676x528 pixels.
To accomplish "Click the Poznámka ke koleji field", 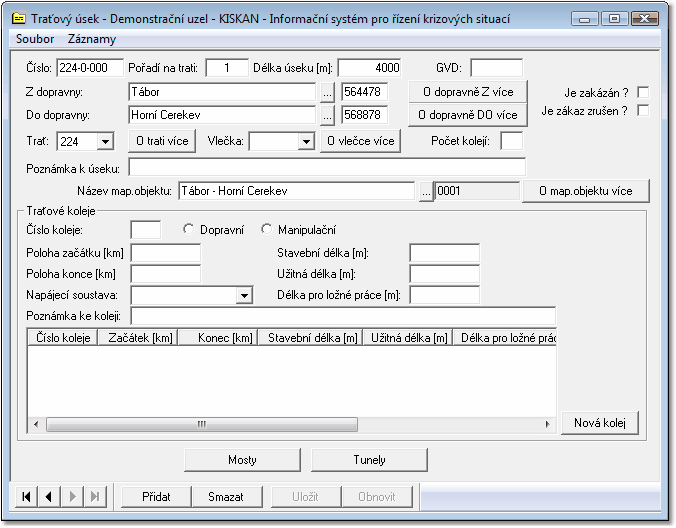I will coord(343,316).
